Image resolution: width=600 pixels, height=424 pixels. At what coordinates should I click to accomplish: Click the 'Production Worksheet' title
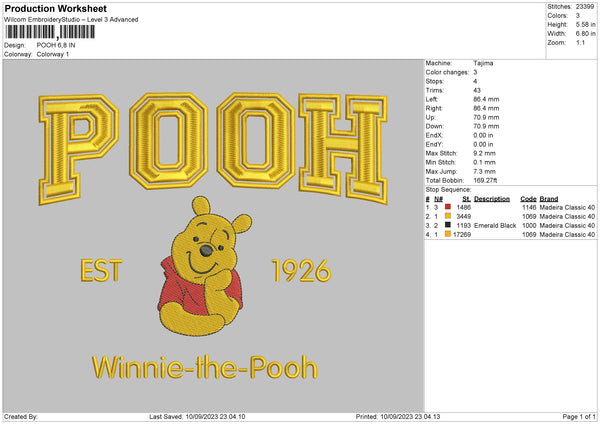coord(55,8)
